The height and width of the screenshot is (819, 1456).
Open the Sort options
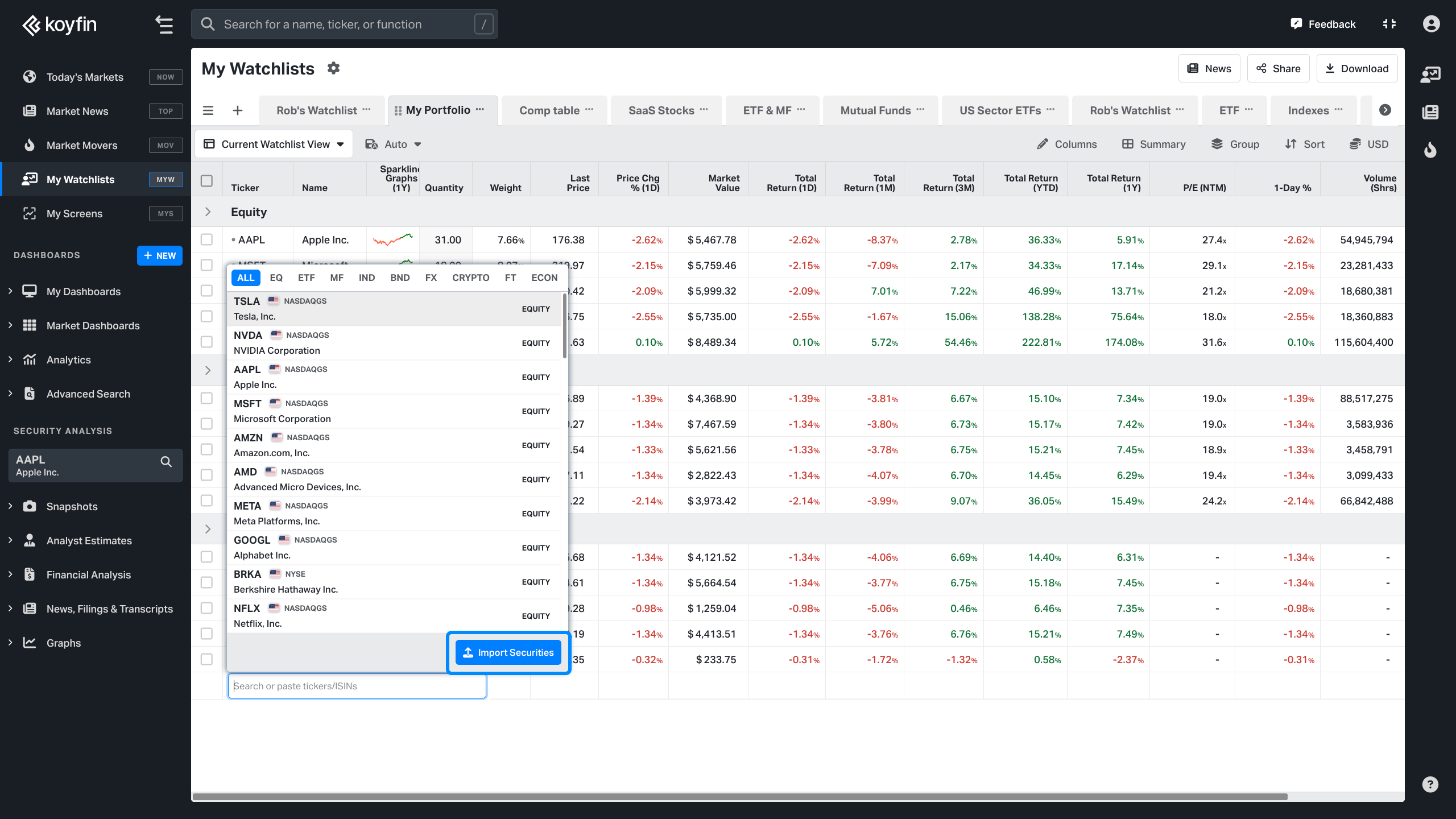coord(1305,144)
